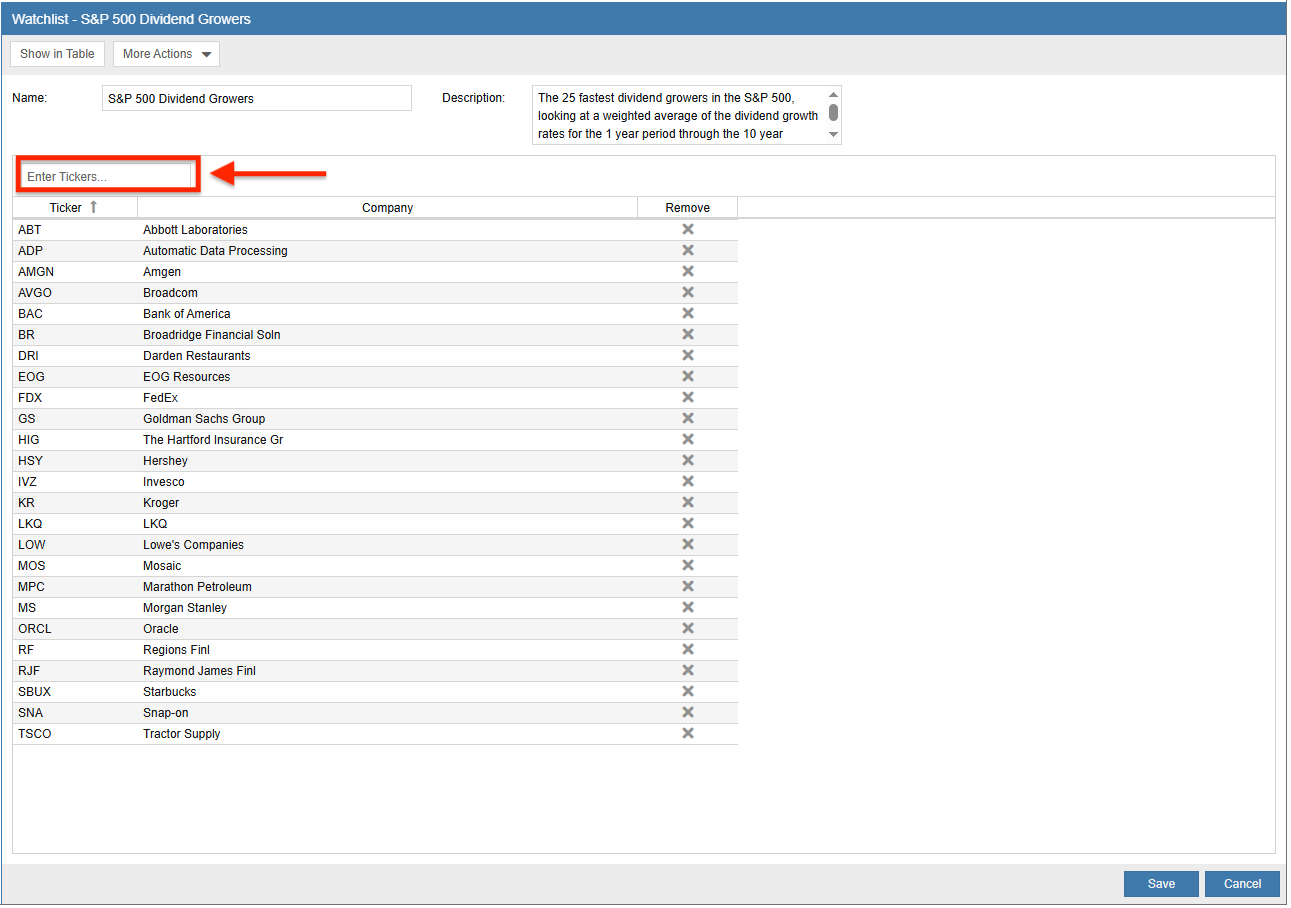Remove Broadridge Financial Soln row

click(x=688, y=334)
